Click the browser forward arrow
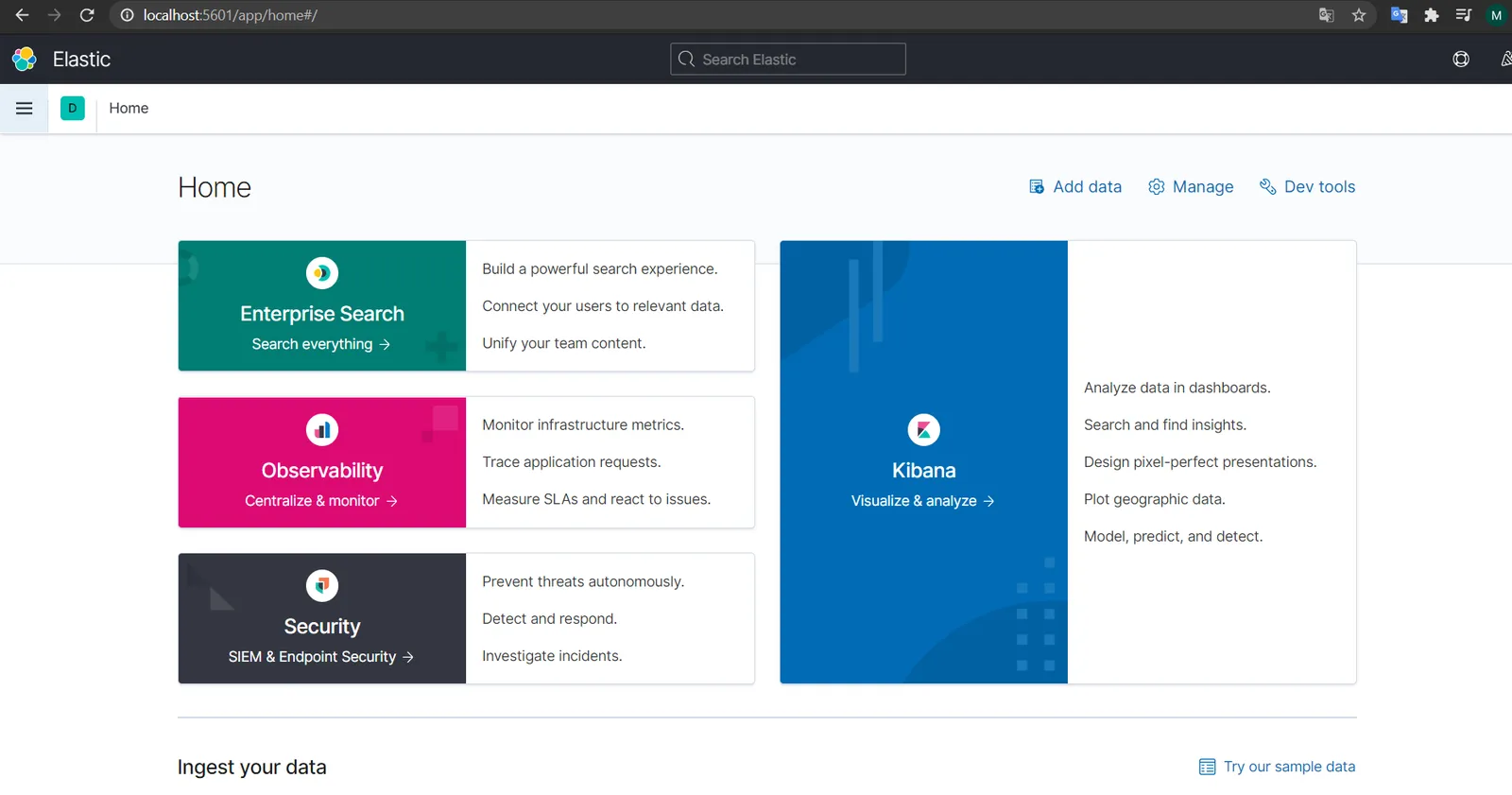1512x795 pixels. tap(54, 15)
